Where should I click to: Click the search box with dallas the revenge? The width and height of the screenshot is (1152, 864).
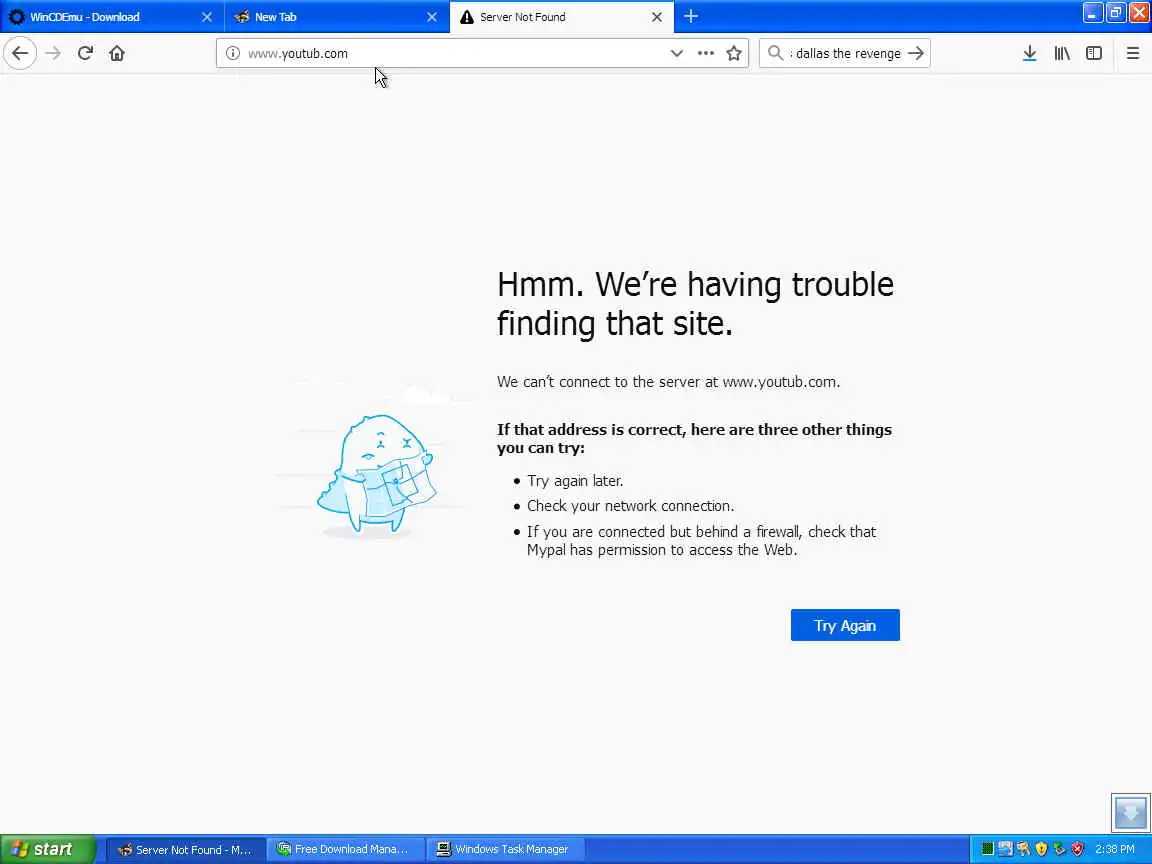845,54
